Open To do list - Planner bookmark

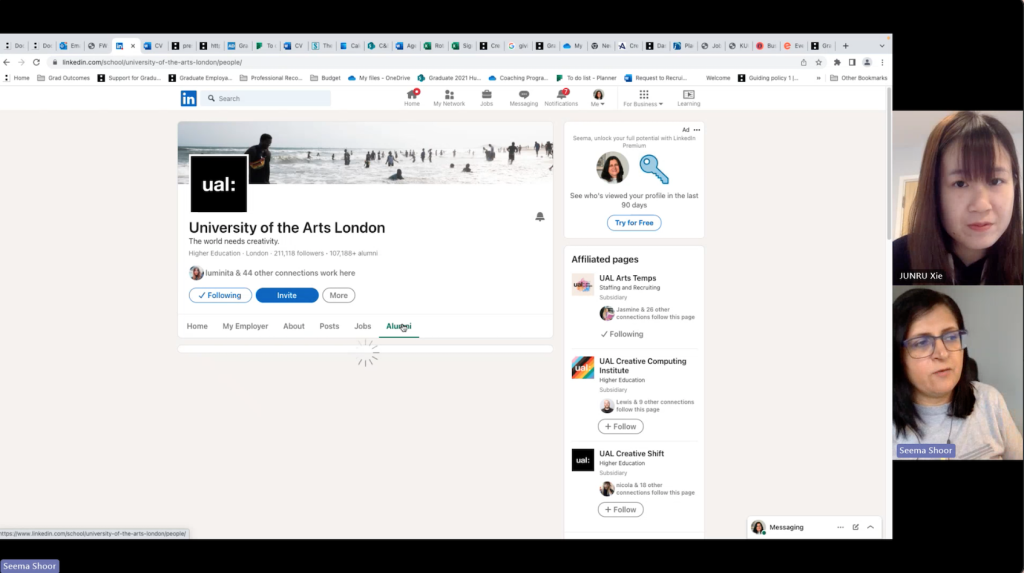(586, 78)
